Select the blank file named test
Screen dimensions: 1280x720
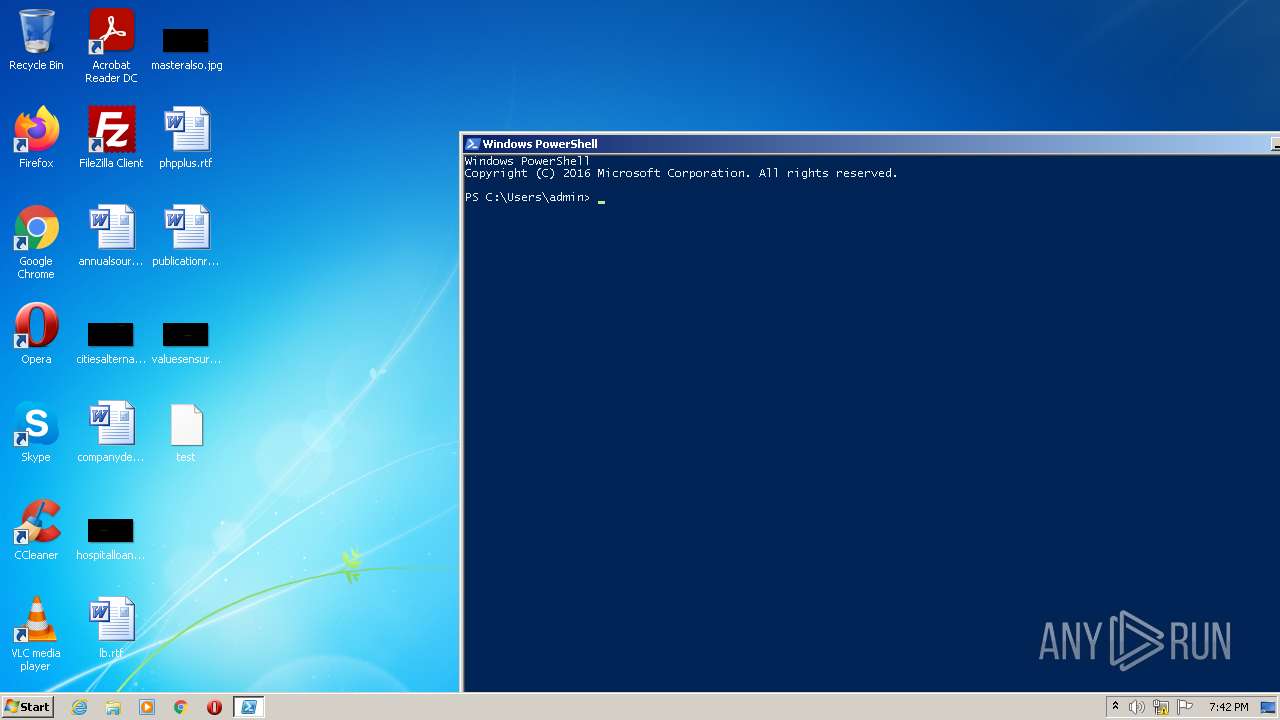[186, 433]
